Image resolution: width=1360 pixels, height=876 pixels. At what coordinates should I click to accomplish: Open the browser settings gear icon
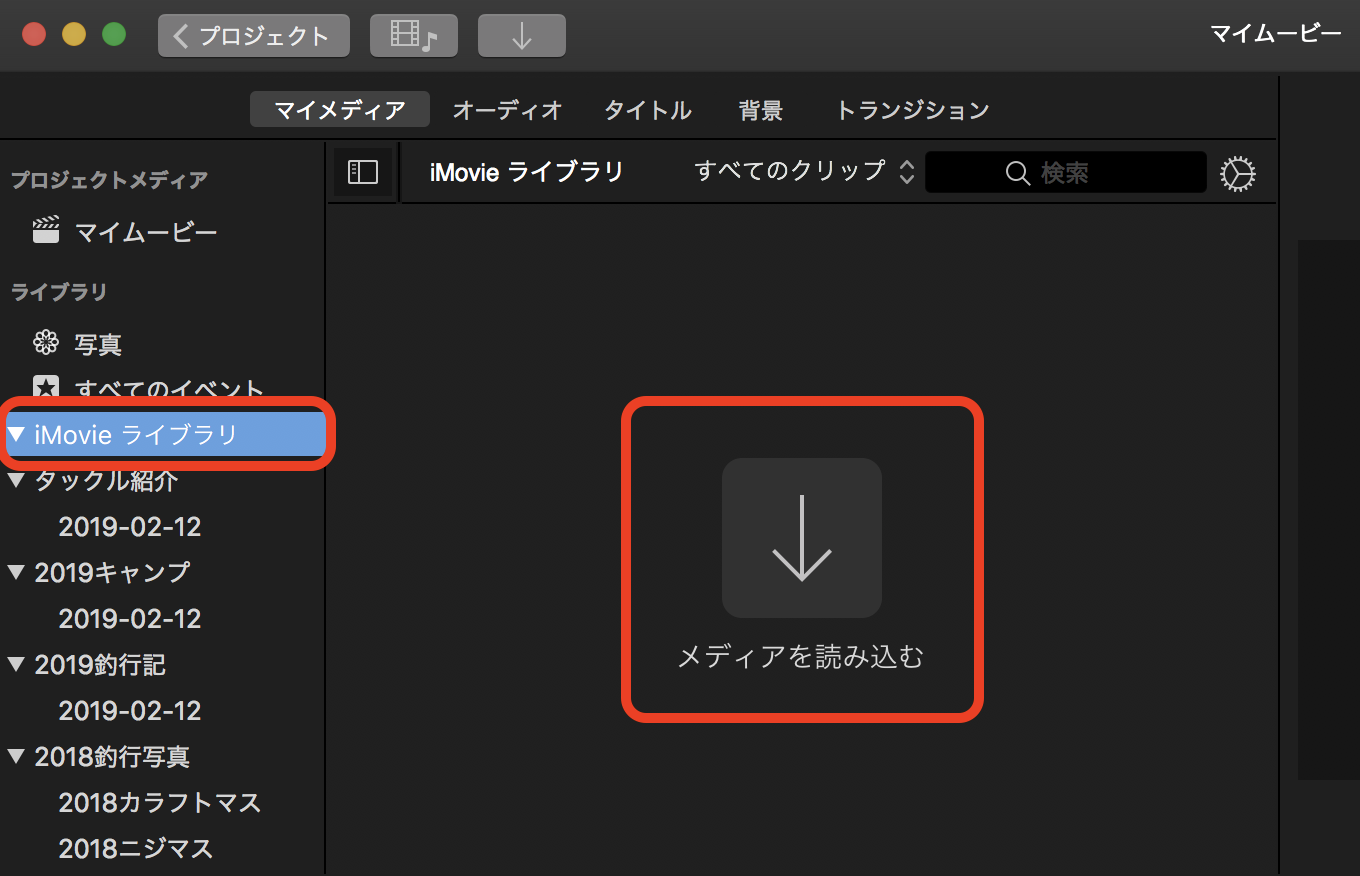1237,173
